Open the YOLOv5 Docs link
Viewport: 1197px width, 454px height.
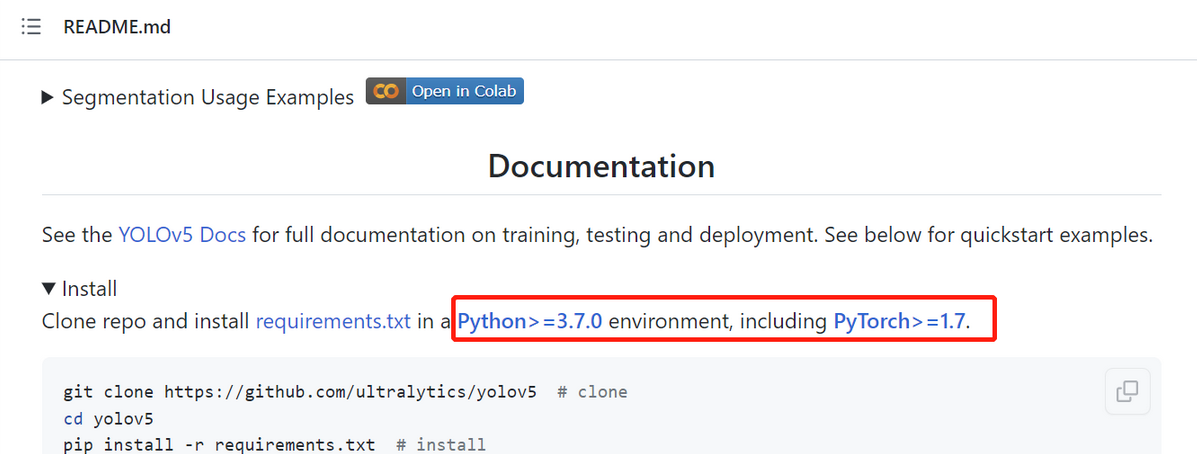point(182,234)
